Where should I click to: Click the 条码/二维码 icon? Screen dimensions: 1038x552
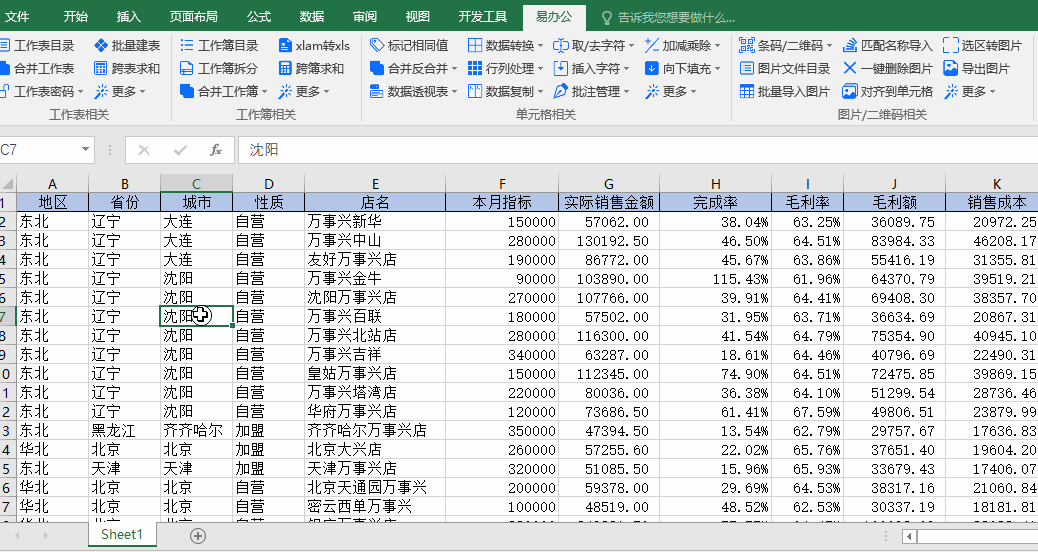click(x=747, y=46)
